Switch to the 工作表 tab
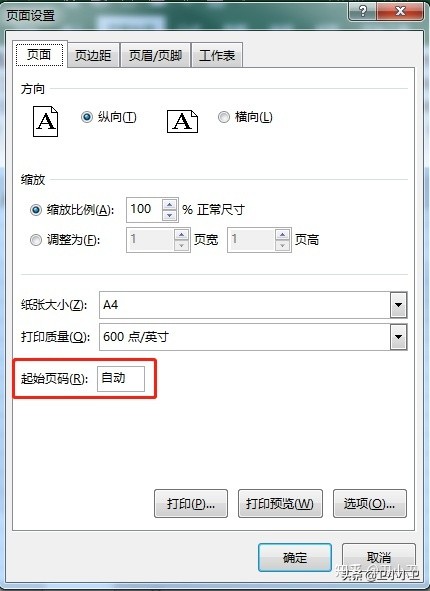 click(x=217, y=55)
